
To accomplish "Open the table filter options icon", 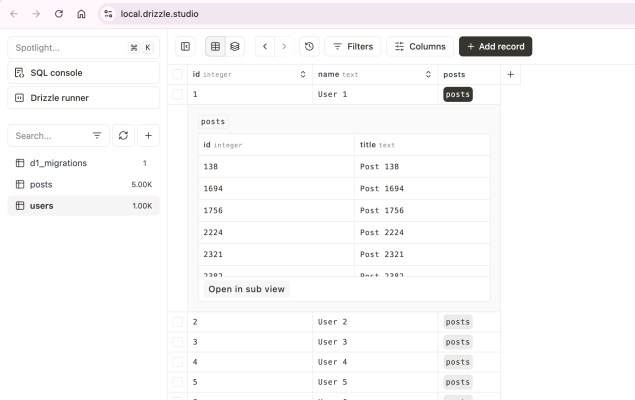I will click(x=97, y=136).
